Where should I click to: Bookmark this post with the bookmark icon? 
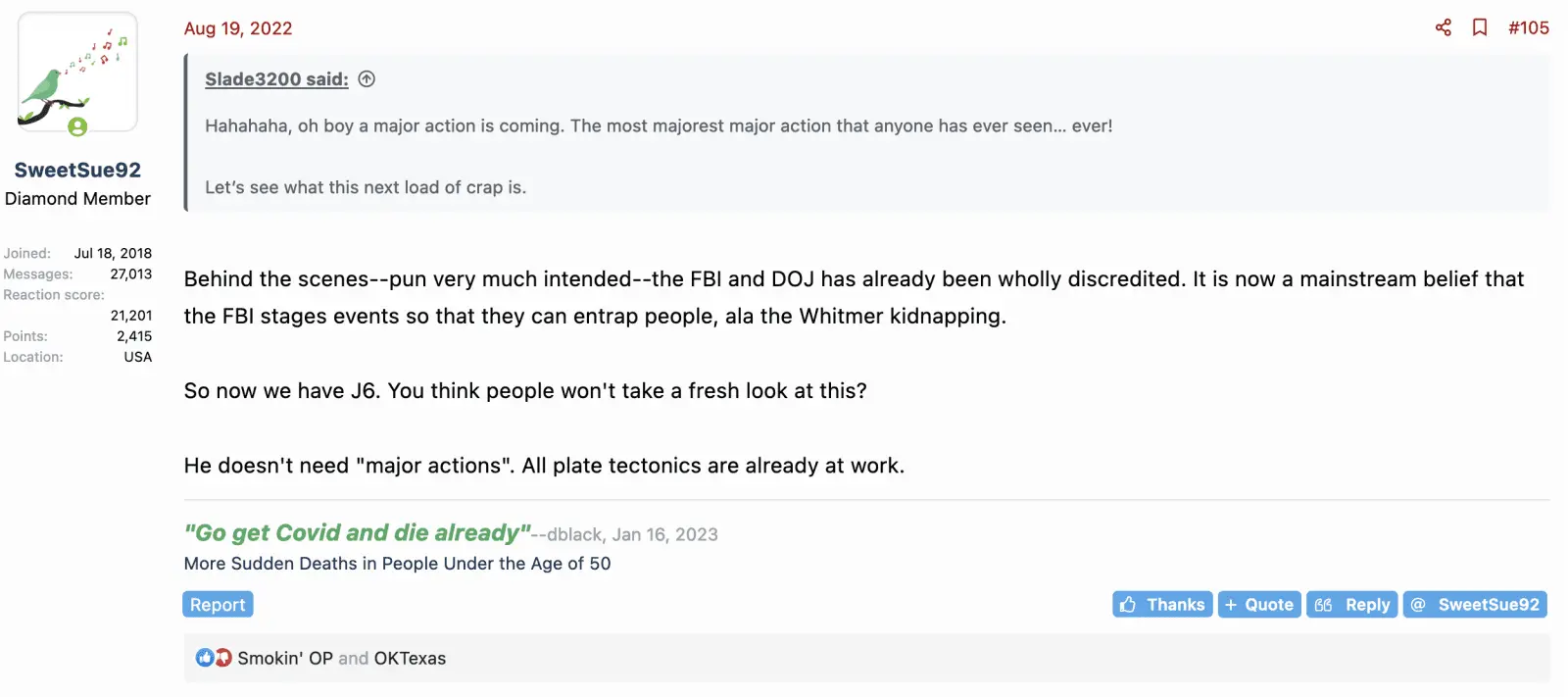1480,27
